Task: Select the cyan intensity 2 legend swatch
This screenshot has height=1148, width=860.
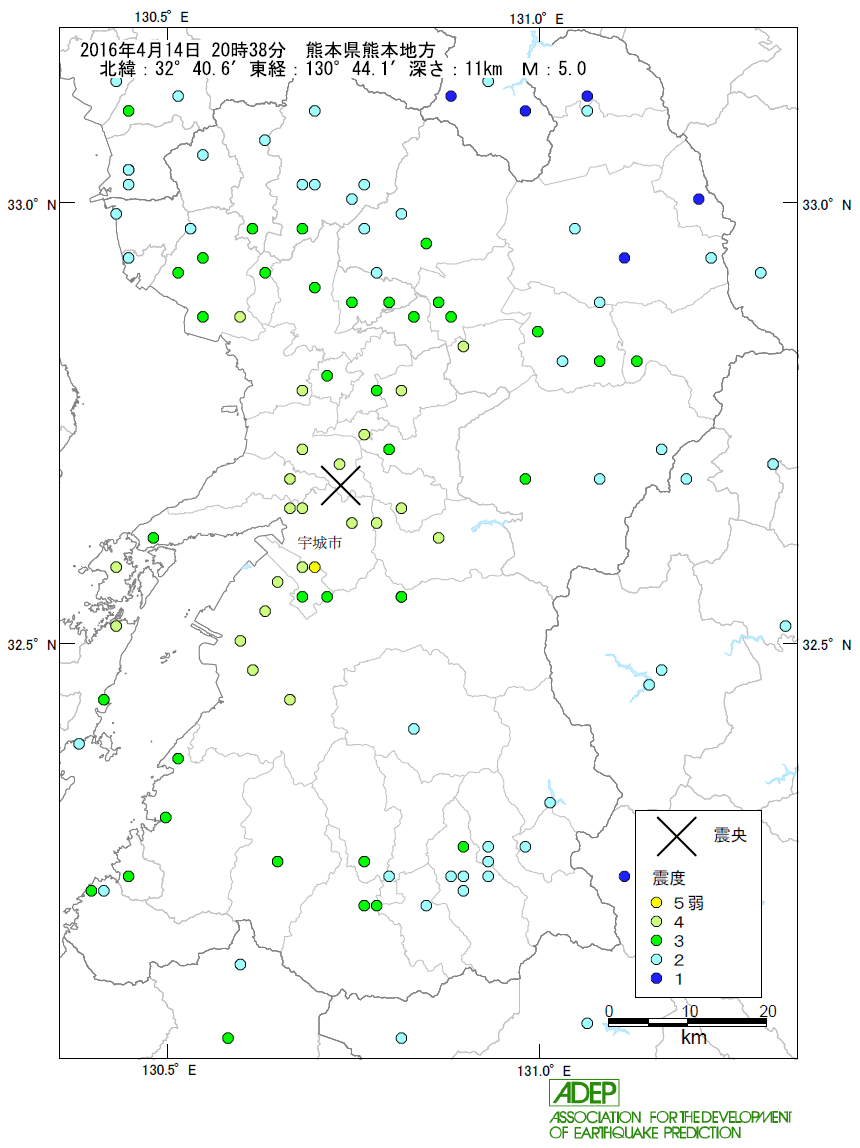Action: 657,960
